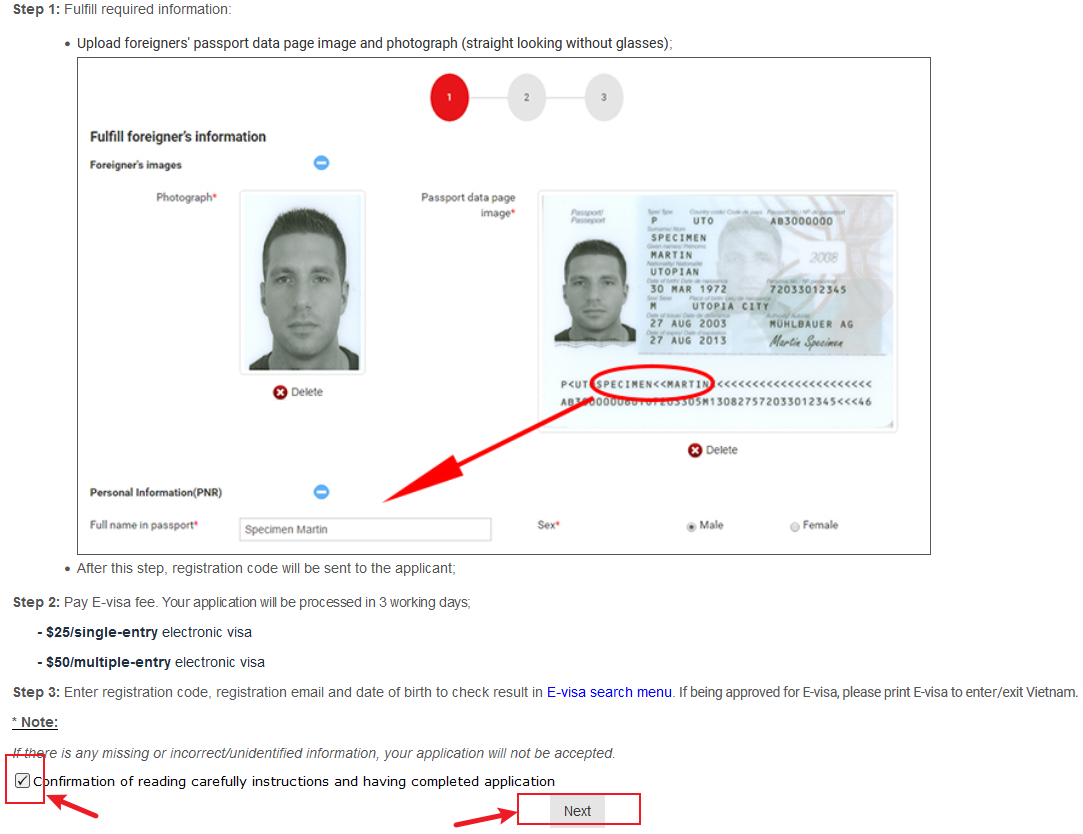The width and height of the screenshot is (1083, 834).
Task: Open the uploaded portrait photograph thumbnail
Action: (x=303, y=282)
